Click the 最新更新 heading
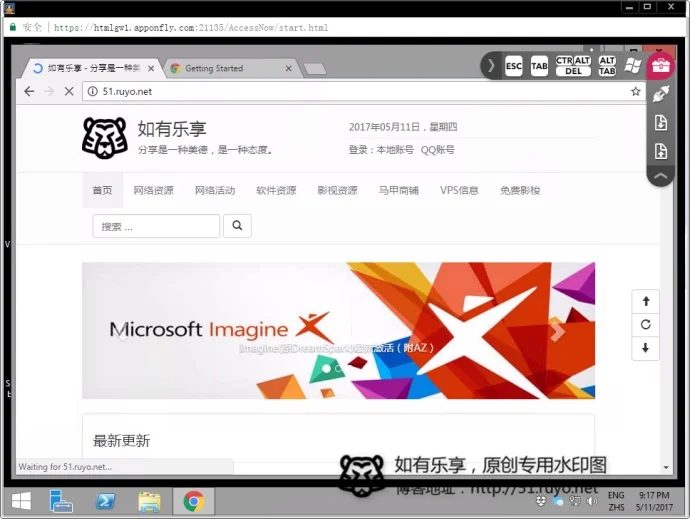Screen dimensions: 690x519 [121, 440]
